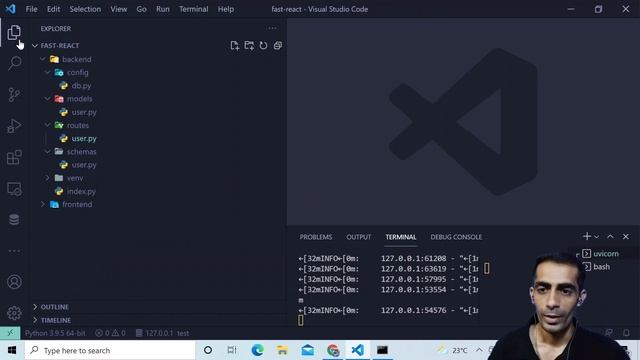
Task: Open the Search view in activity bar
Action: tap(14, 63)
